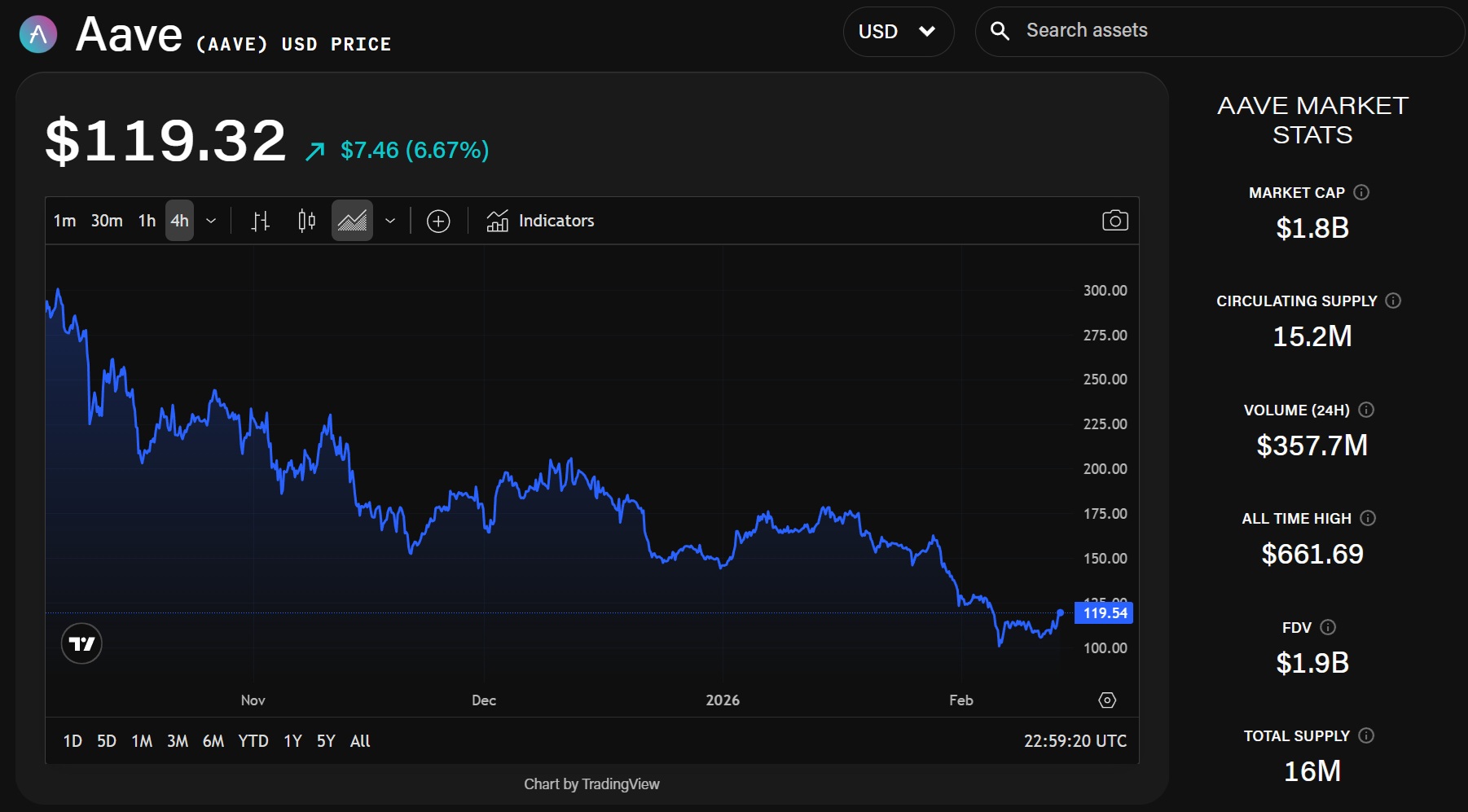Click the Aave token logo

pos(38,34)
